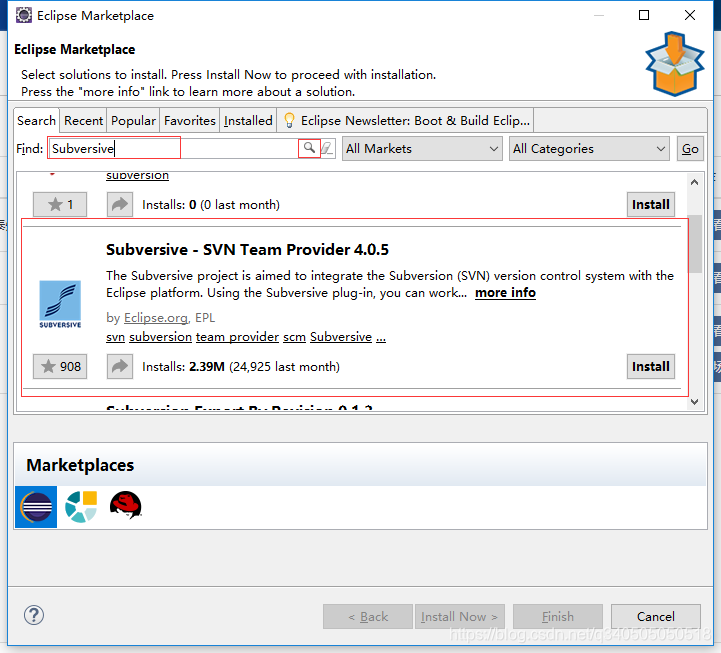Screen dimensions: 721x653
Task: Open the All Markets dropdown
Action: coord(422,149)
